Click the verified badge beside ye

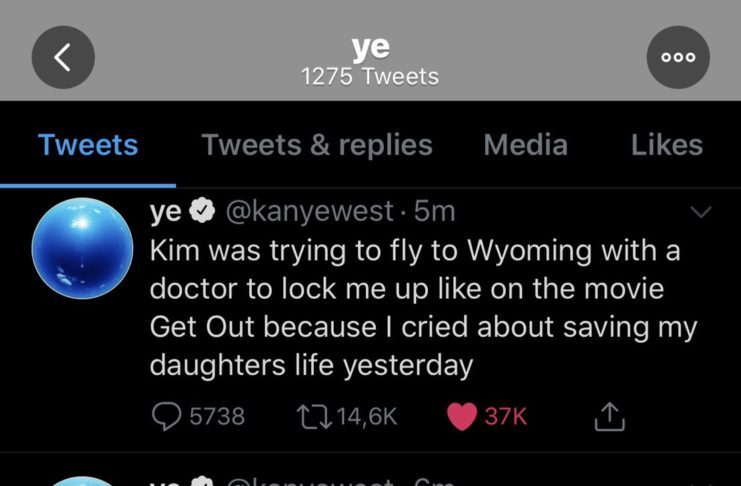(x=200, y=212)
